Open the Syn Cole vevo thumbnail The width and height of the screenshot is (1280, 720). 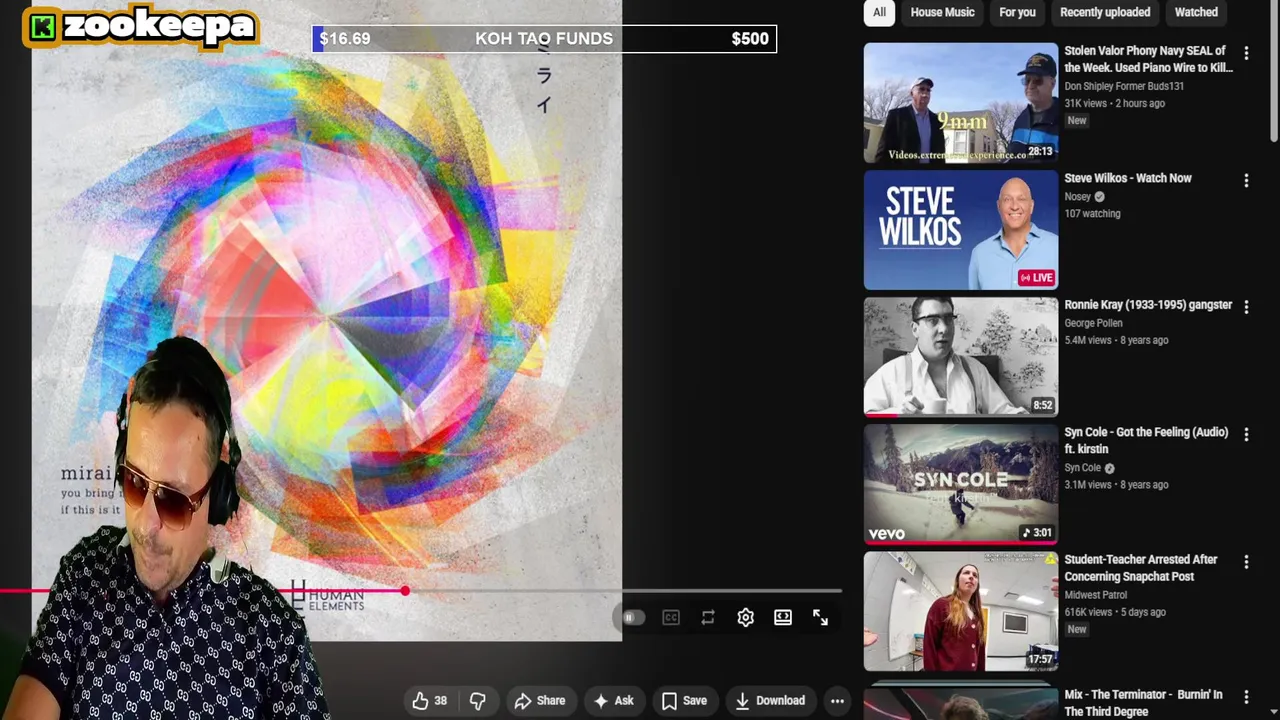pos(961,484)
